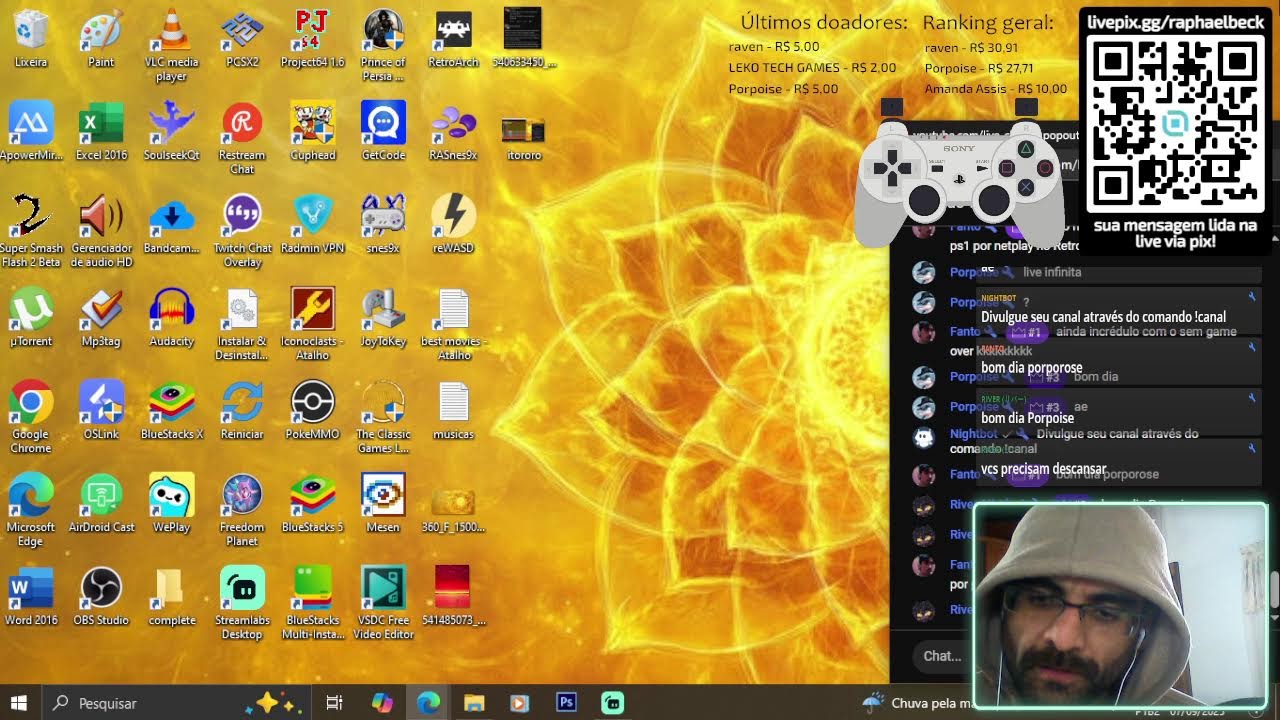
Task: Select the PCSX2 emulator icon
Action: click(x=242, y=39)
